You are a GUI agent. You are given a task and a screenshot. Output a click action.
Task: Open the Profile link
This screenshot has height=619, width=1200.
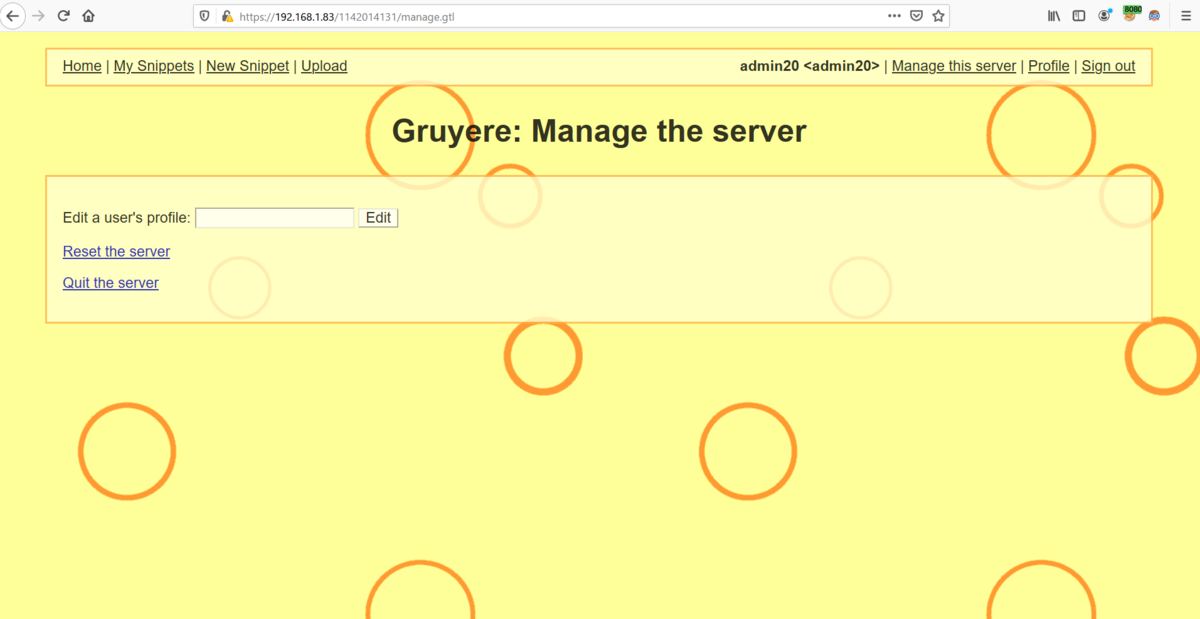(1049, 66)
